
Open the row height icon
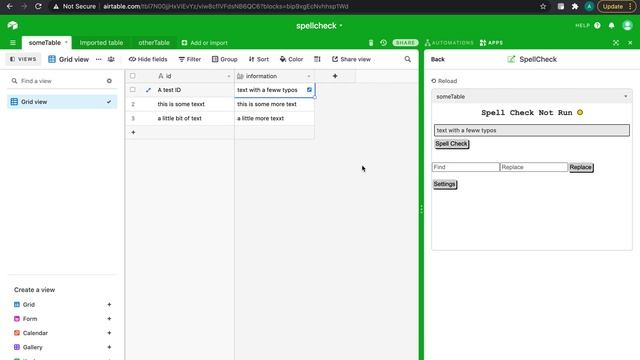click(x=317, y=59)
